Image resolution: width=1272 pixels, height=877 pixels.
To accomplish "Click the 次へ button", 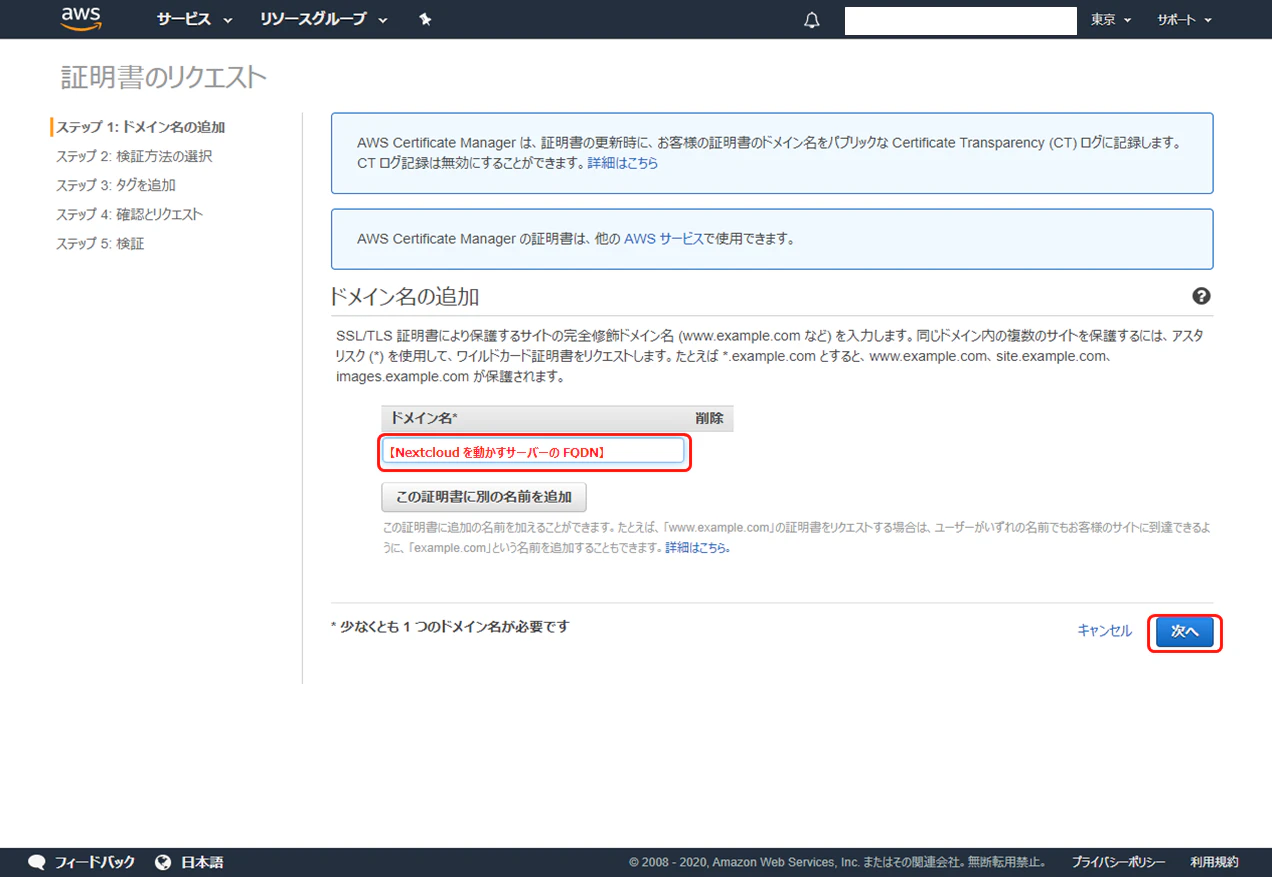I will click(x=1184, y=632).
